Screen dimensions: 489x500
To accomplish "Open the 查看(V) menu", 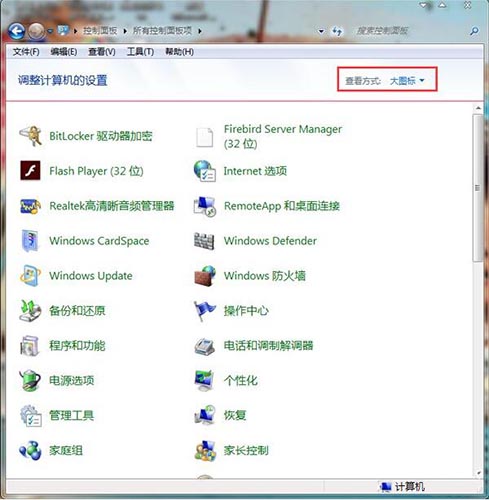I will tap(102, 52).
